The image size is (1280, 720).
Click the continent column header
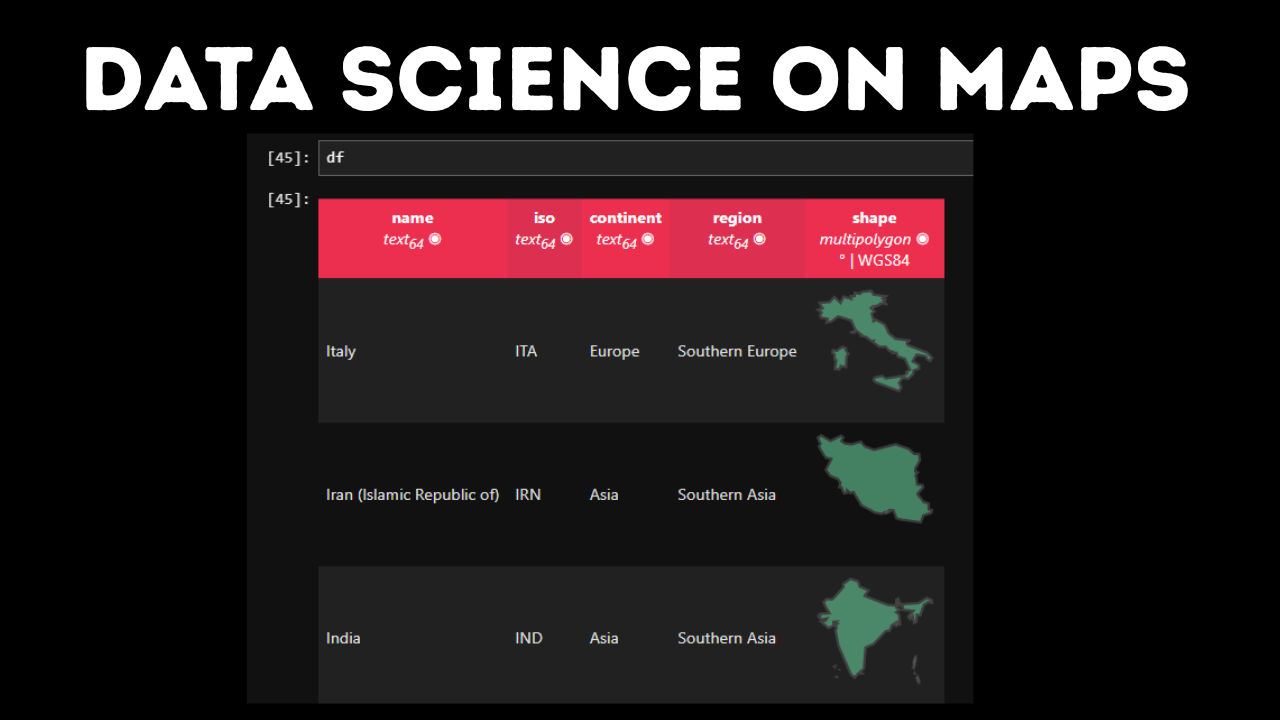click(625, 238)
